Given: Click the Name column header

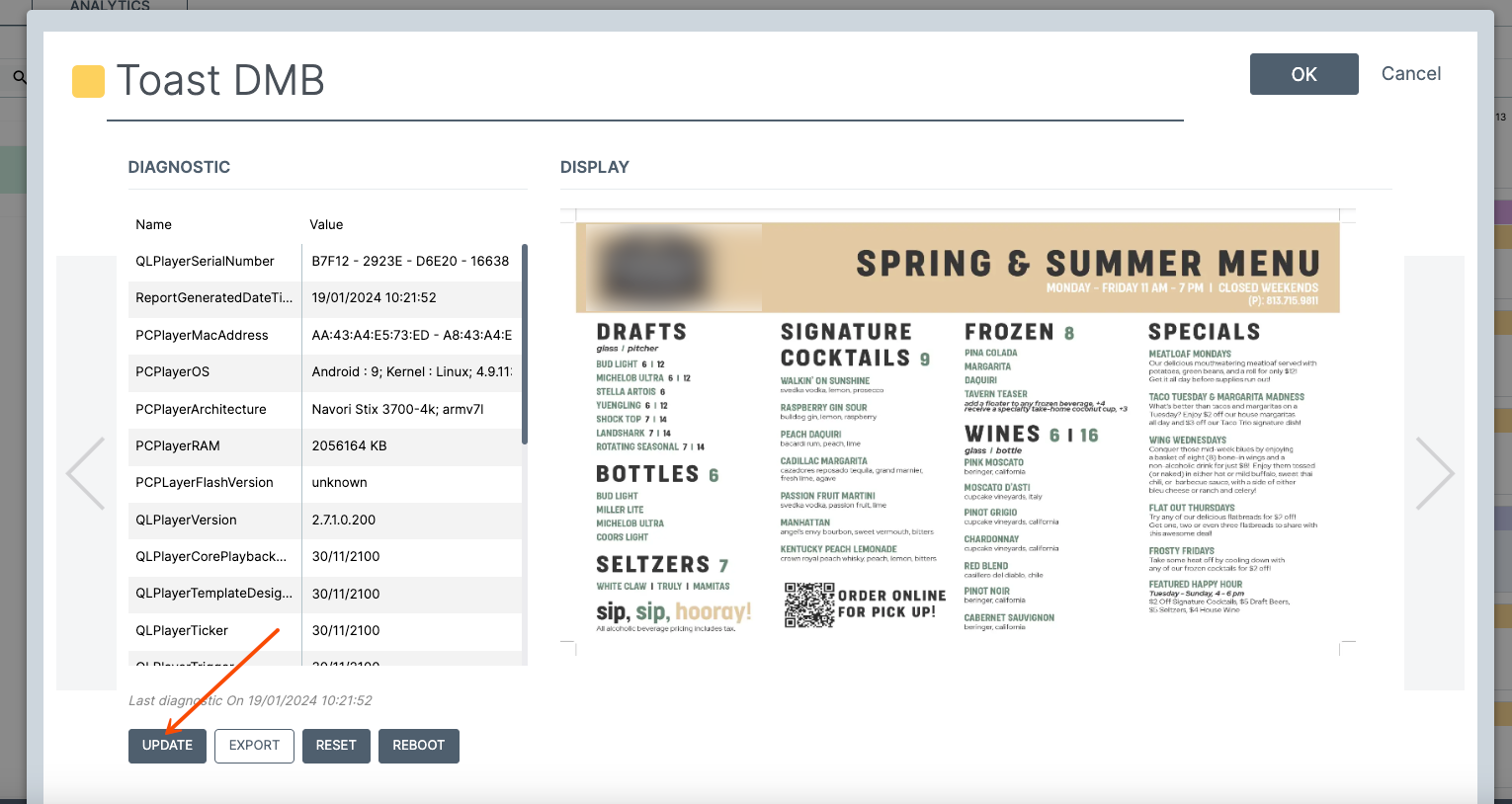Looking at the screenshot, I should (x=153, y=225).
